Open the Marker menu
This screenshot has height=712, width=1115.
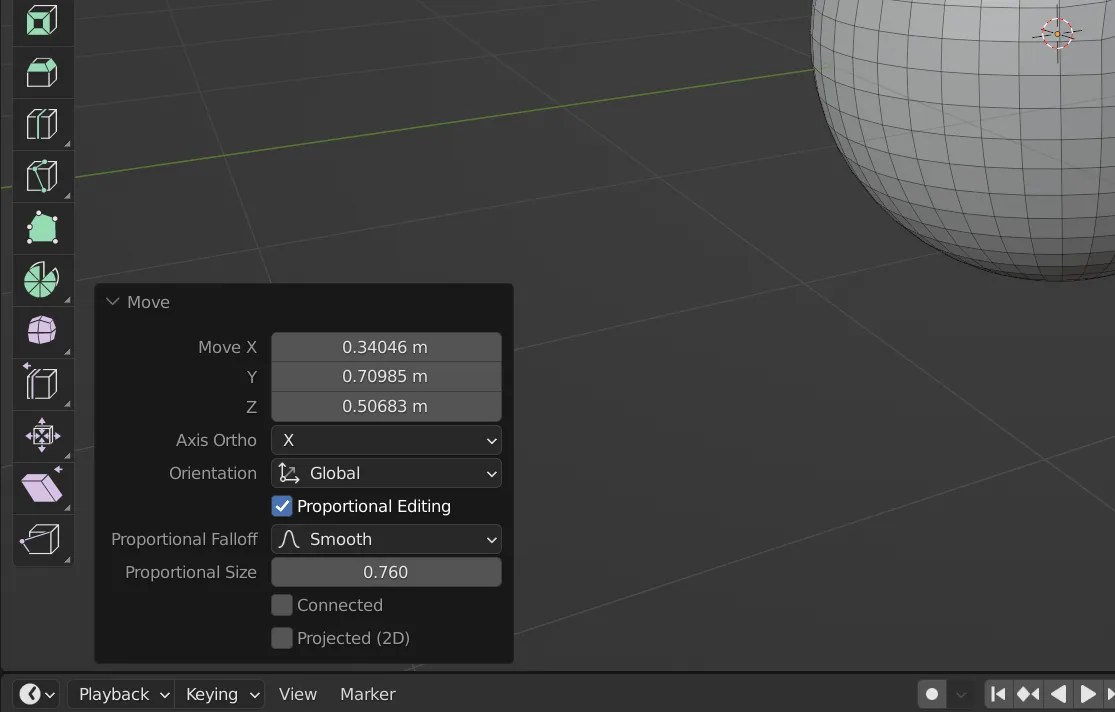click(x=367, y=693)
